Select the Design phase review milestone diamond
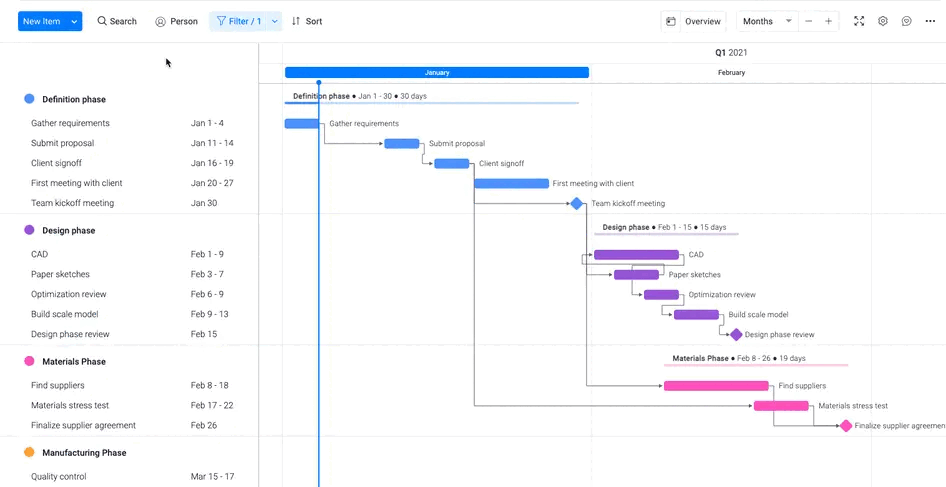This screenshot has height=487, width=946. (x=736, y=335)
